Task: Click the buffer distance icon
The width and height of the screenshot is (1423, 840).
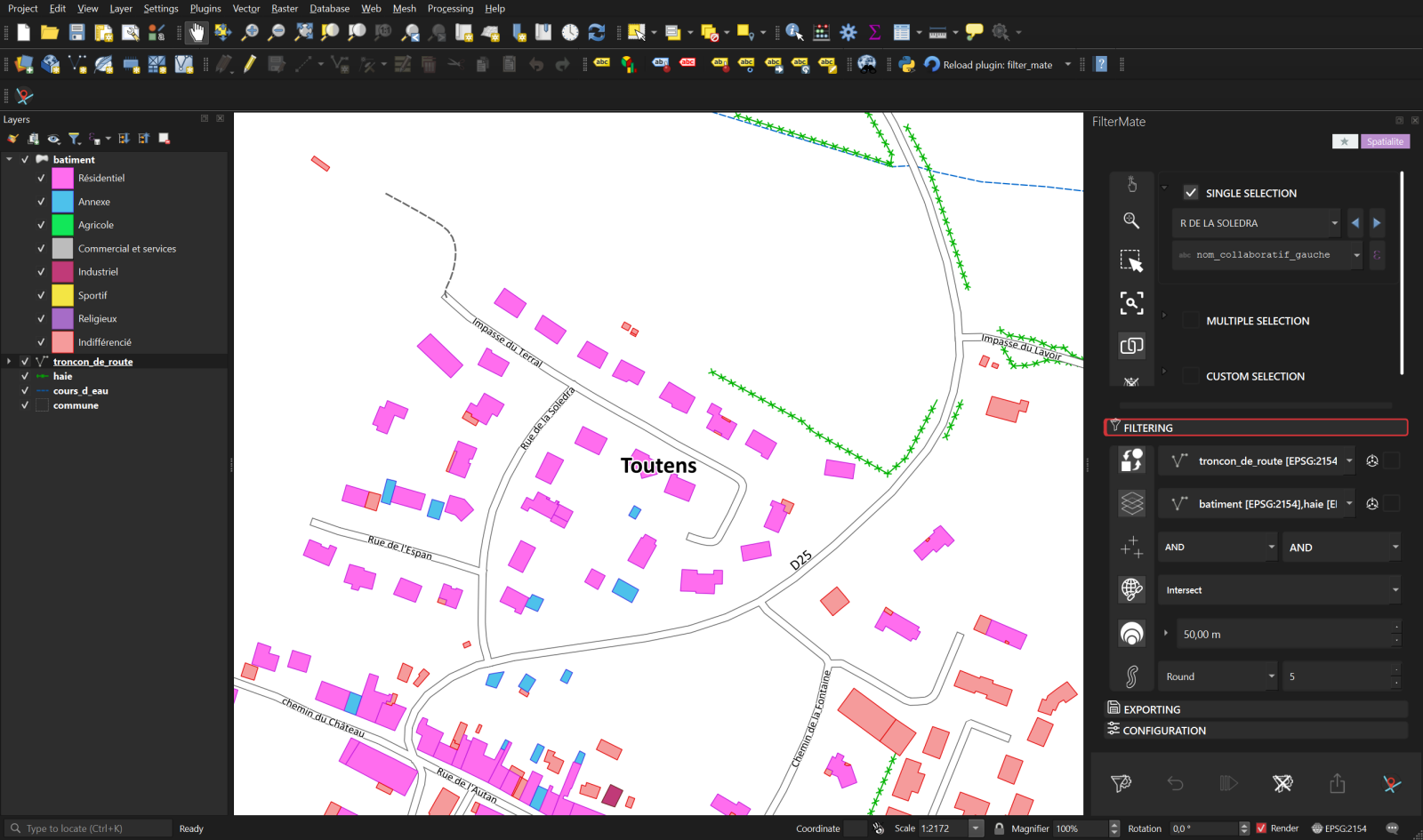Action: coord(1131,634)
